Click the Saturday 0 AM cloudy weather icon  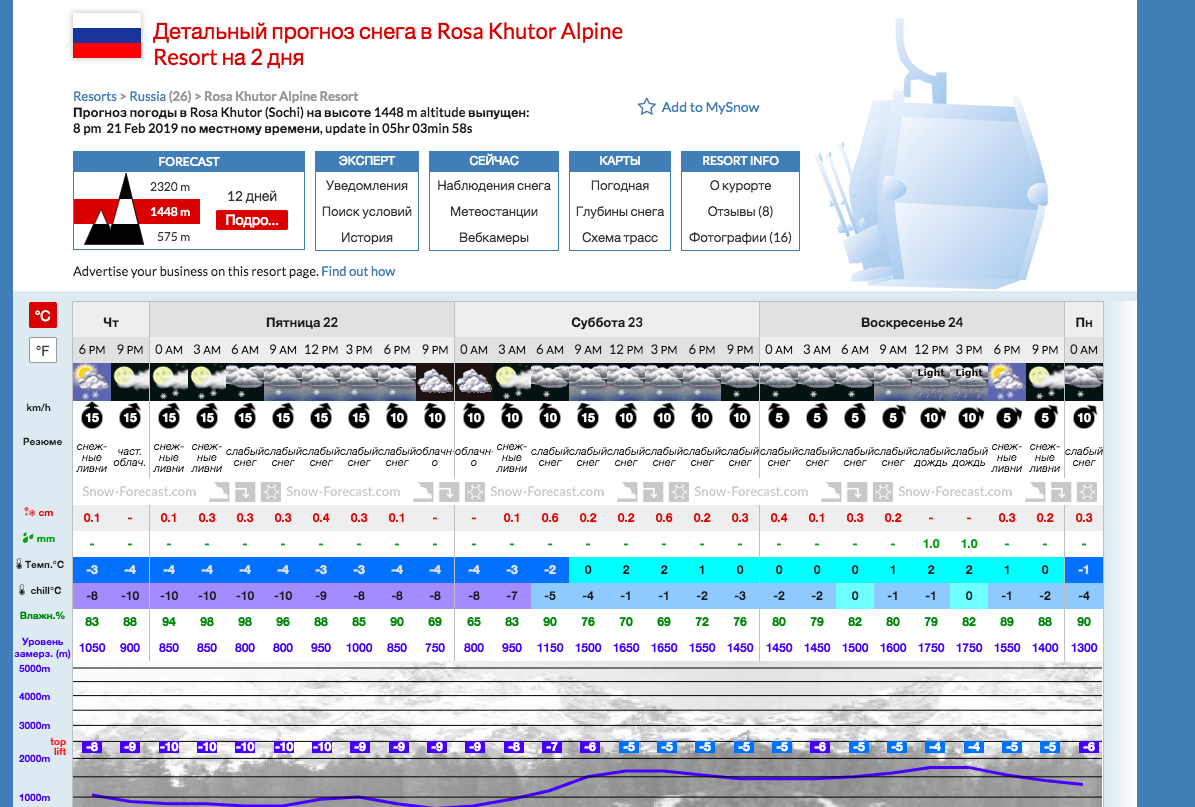click(474, 383)
